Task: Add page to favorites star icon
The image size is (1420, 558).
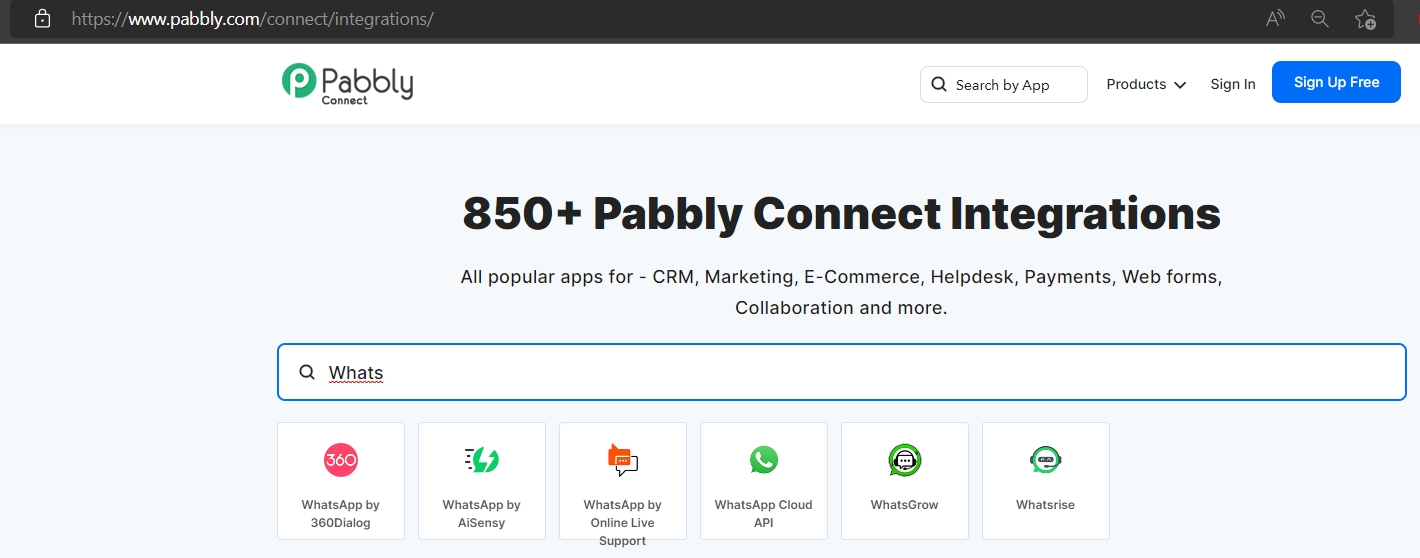Action: click(1365, 19)
